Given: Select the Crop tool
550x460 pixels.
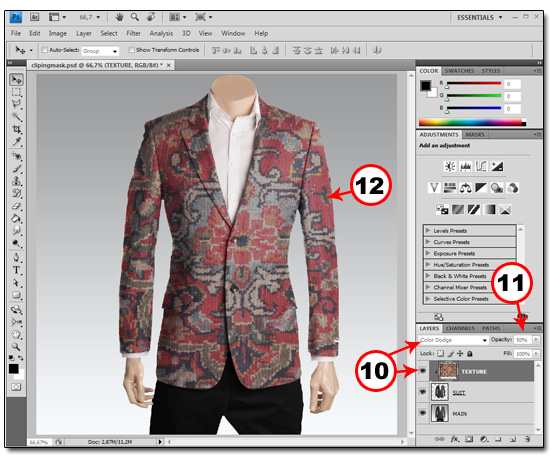Looking at the screenshot, I should [16, 129].
